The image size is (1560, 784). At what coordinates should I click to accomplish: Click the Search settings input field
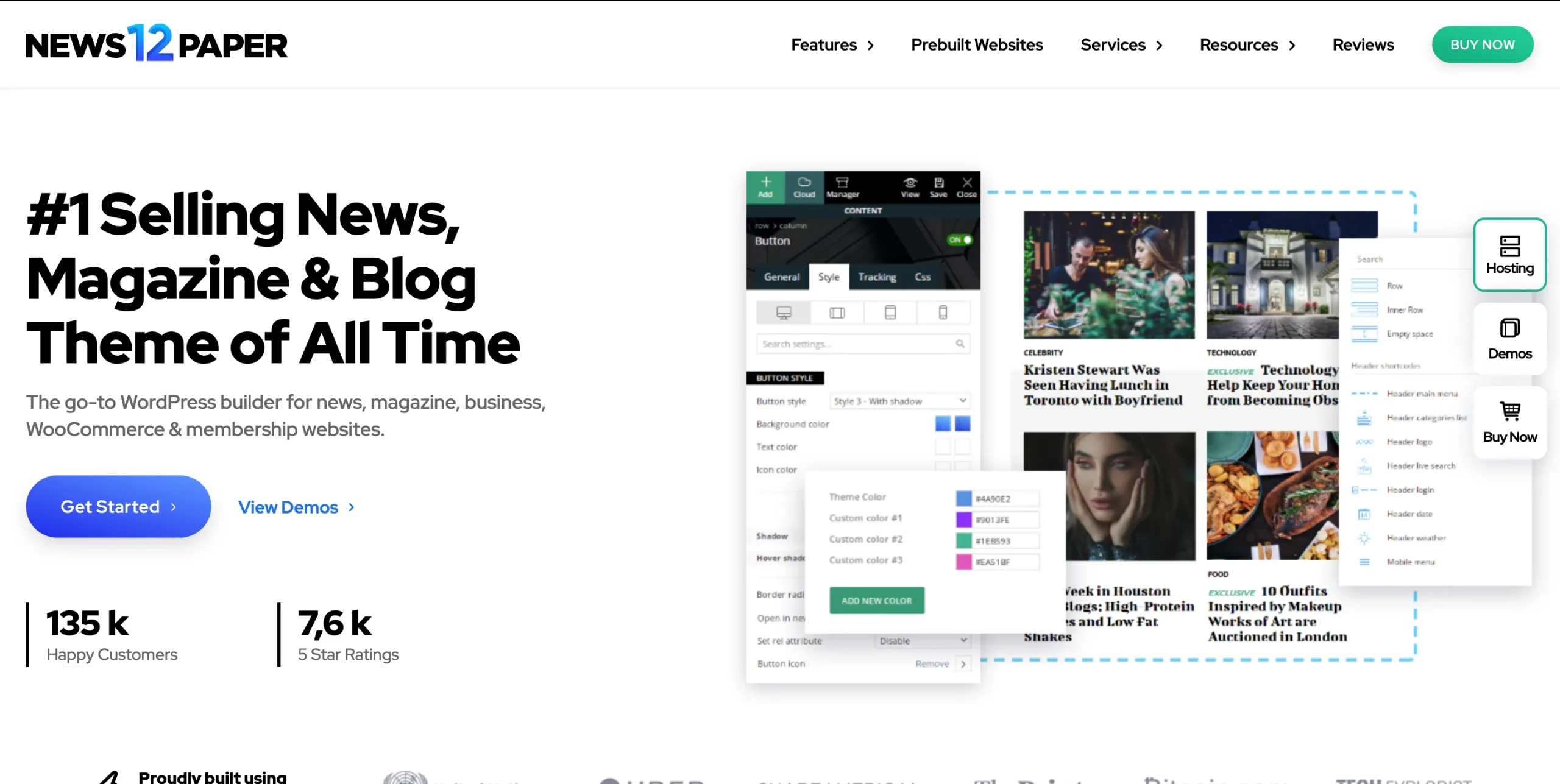(x=863, y=344)
